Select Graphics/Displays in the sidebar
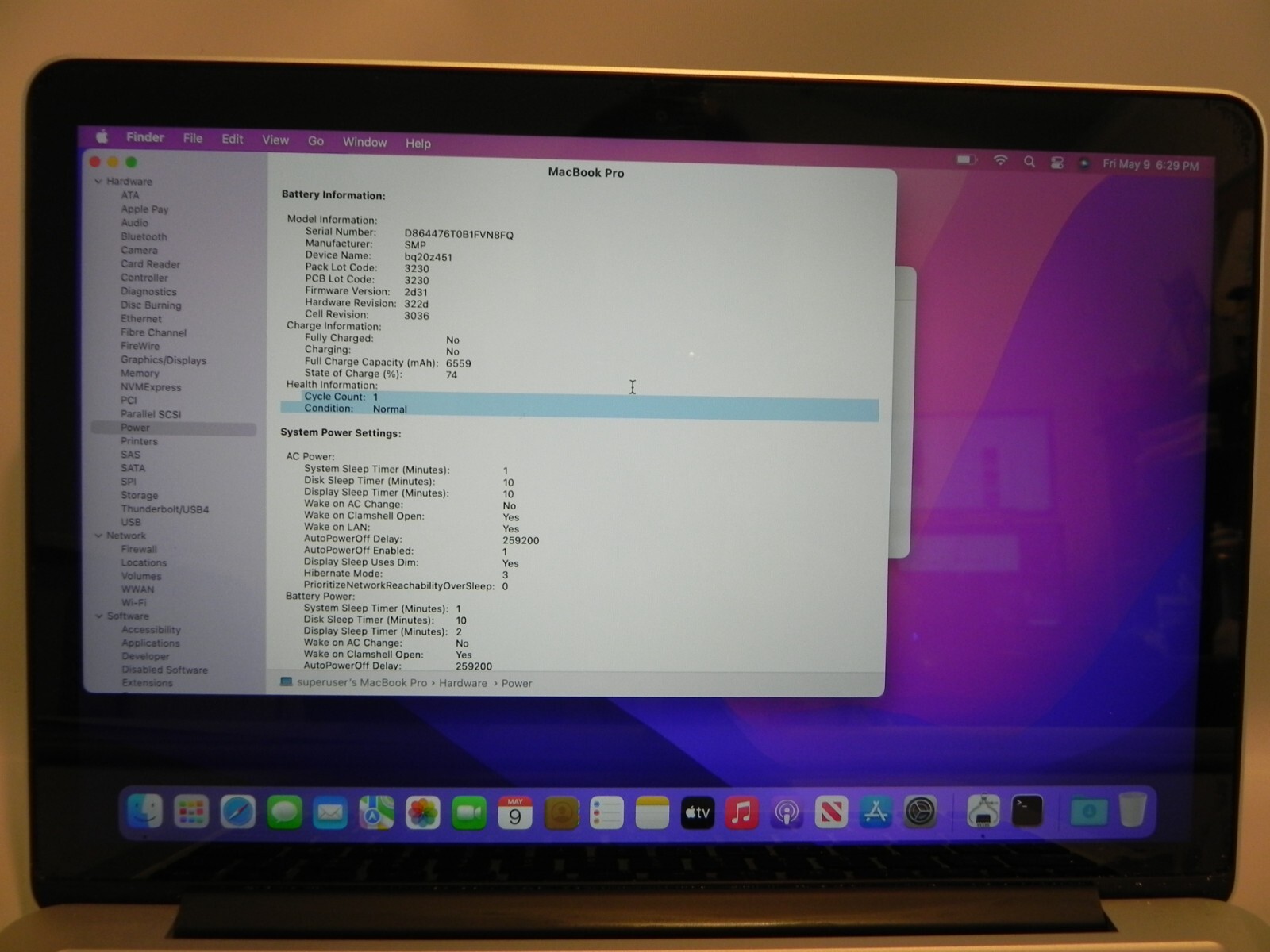This screenshot has height=952, width=1270. pos(164,360)
